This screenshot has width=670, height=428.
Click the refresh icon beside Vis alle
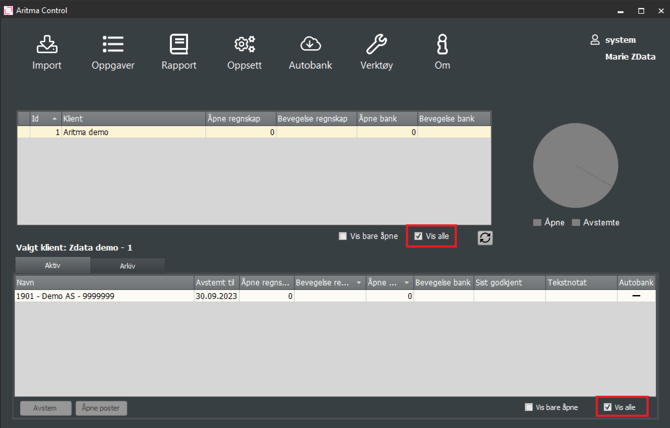click(x=485, y=237)
